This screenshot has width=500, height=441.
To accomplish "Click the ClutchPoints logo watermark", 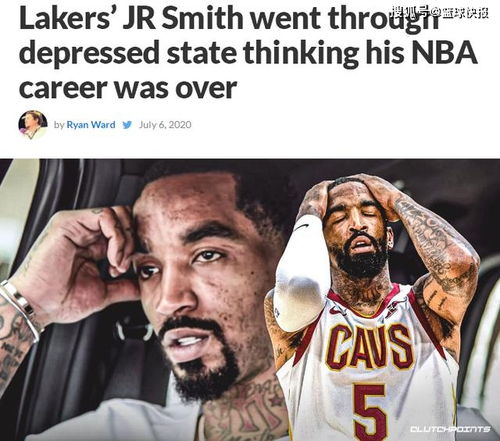I will (450, 429).
